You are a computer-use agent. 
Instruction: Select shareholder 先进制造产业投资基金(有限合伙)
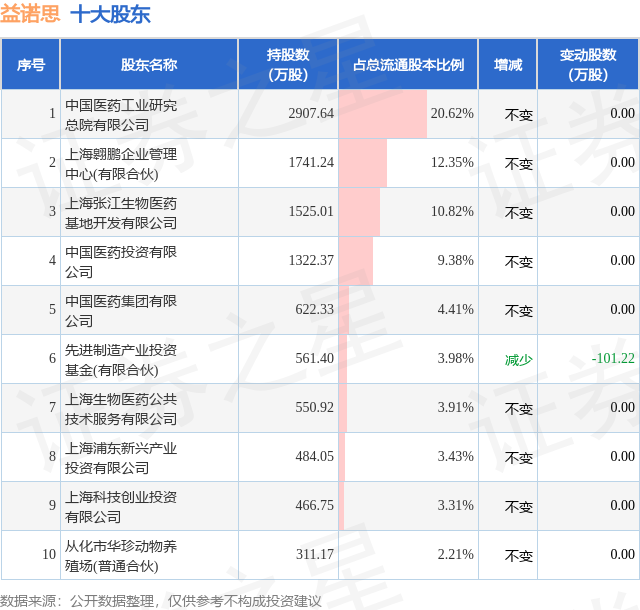(x=121, y=360)
